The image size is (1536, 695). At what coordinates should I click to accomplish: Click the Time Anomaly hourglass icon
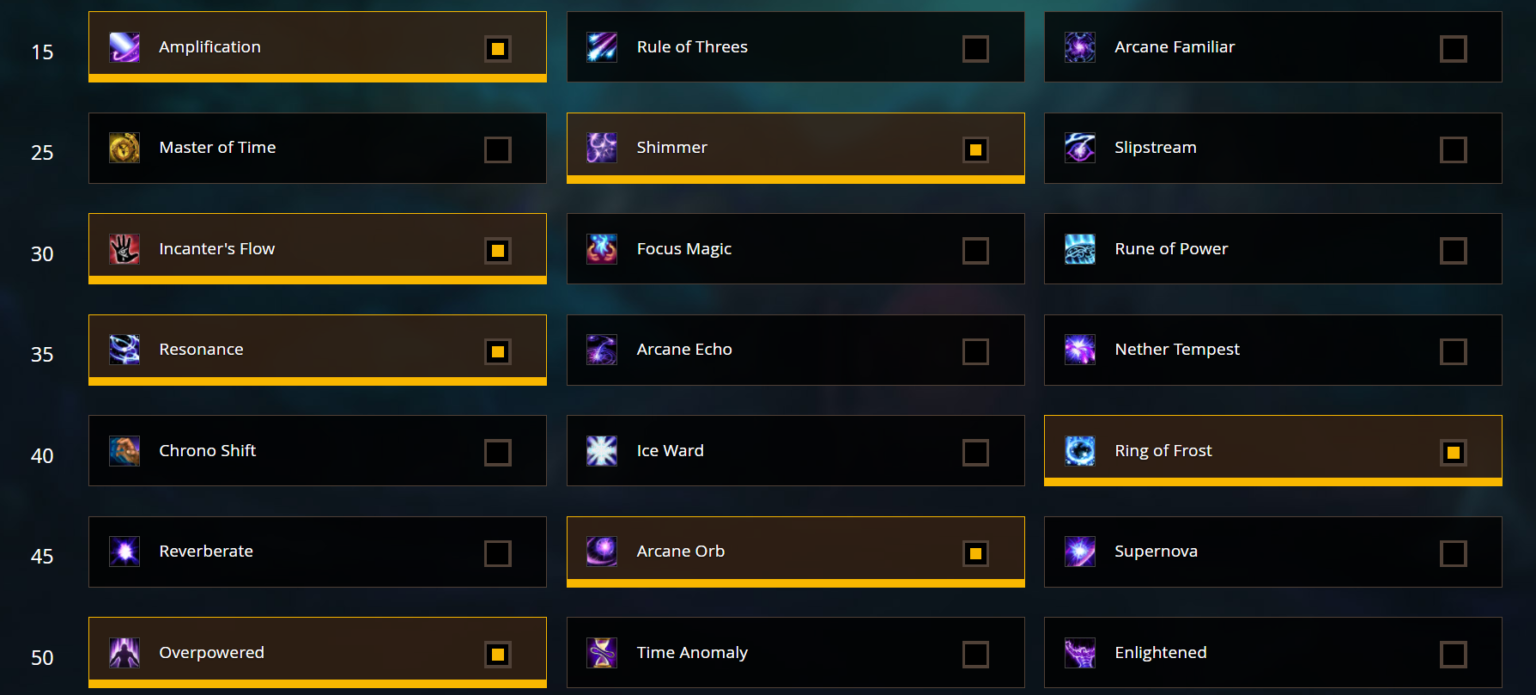(x=602, y=653)
